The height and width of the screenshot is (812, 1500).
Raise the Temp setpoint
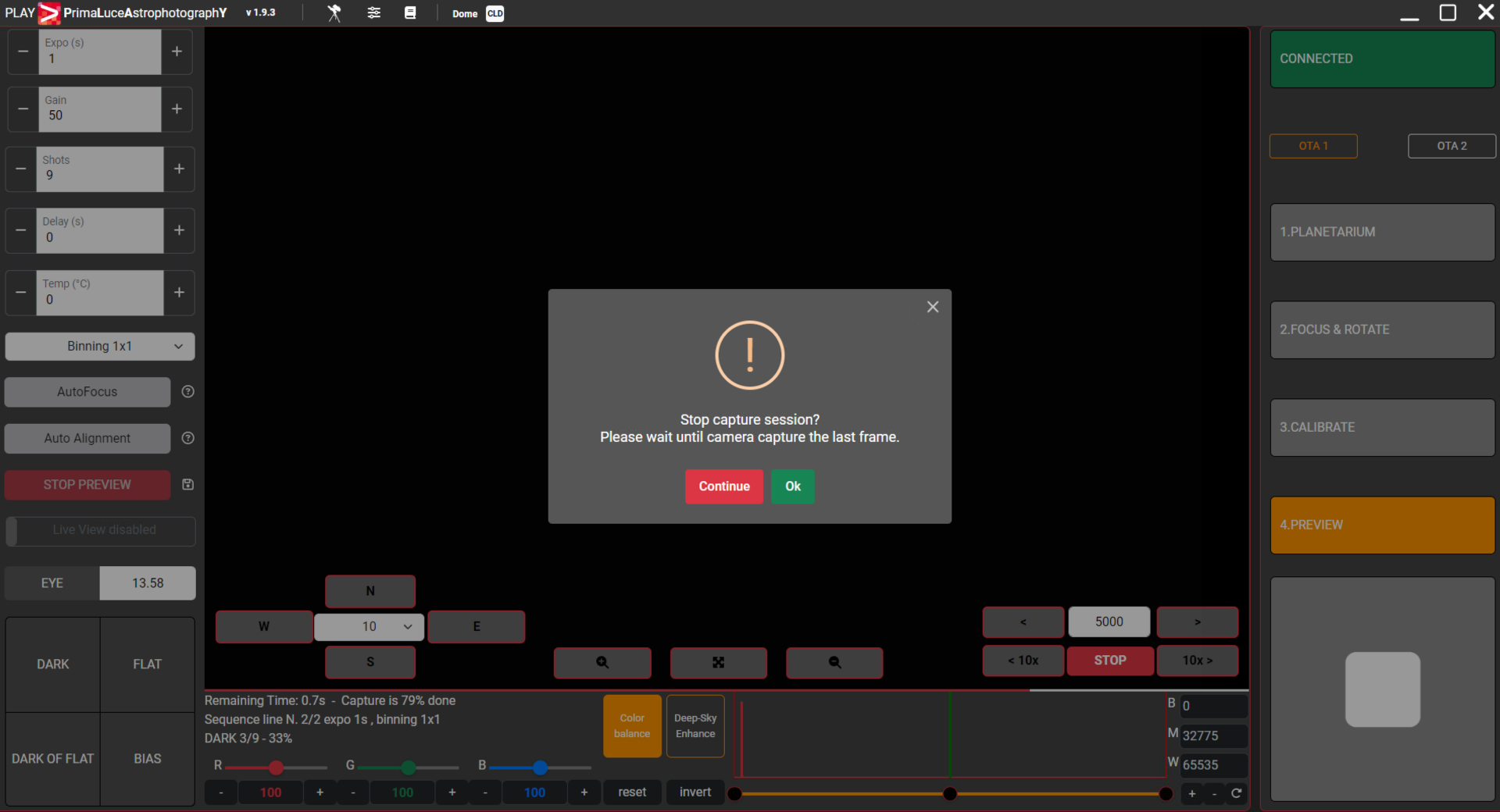point(179,293)
